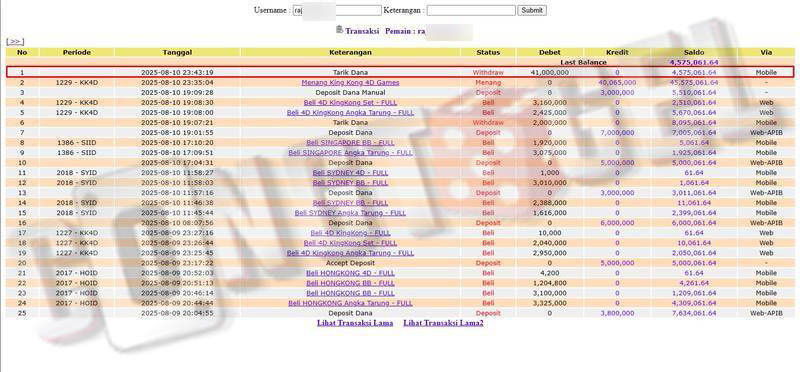Select the highlighted Tarik Dana withdraw row
Viewport: 800px width, 372px height.
coord(400,72)
